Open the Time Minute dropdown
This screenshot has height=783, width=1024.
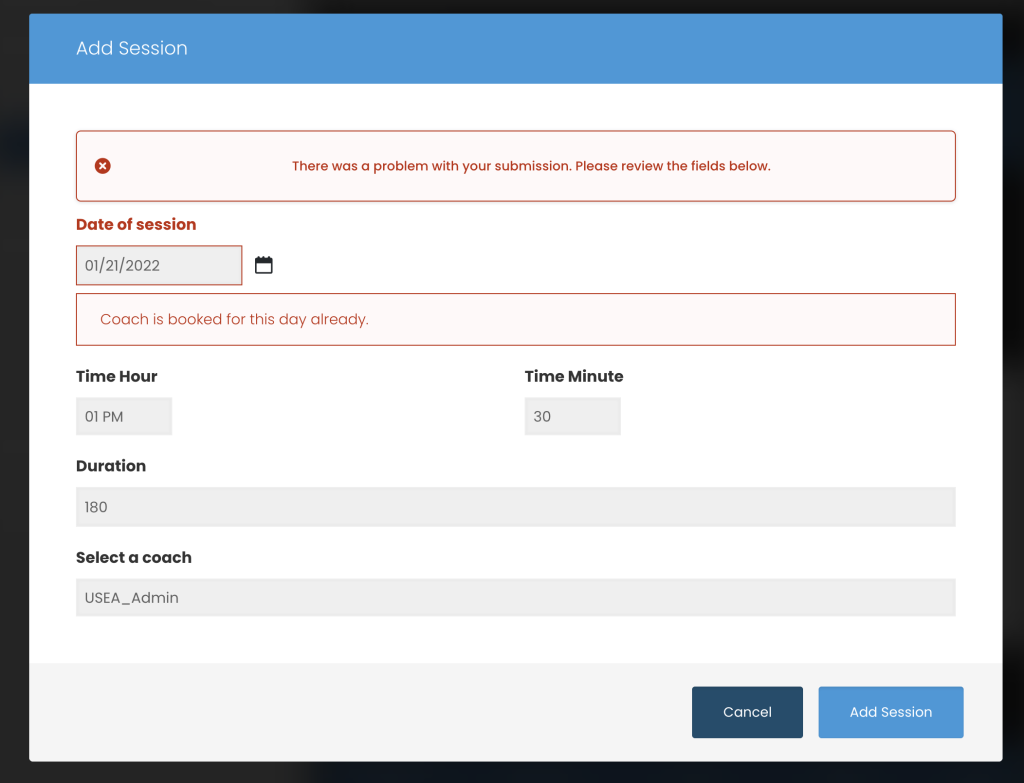[573, 417]
